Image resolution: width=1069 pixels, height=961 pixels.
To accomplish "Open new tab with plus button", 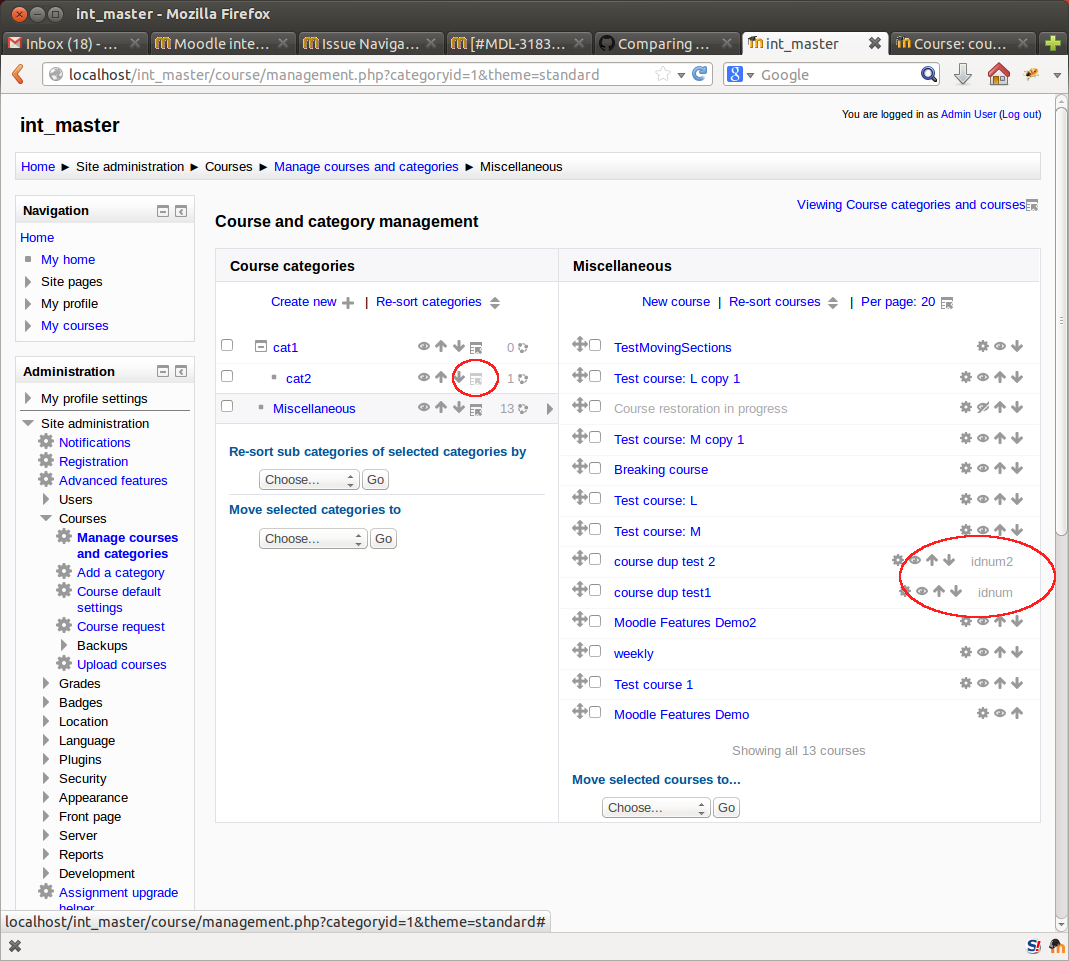I will pyautogui.click(x=1053, y=44).
